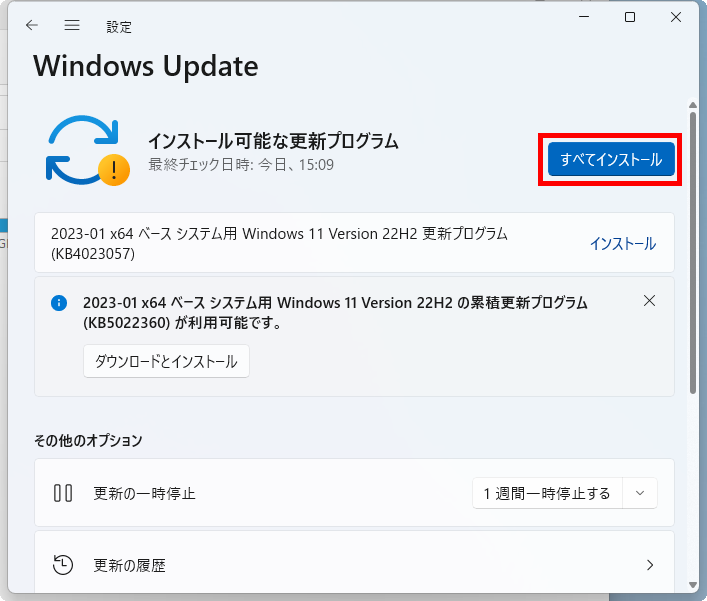Click the 更新の一時停止 label
The width and height of the screenshot is (707, 601).
(144, 493)
